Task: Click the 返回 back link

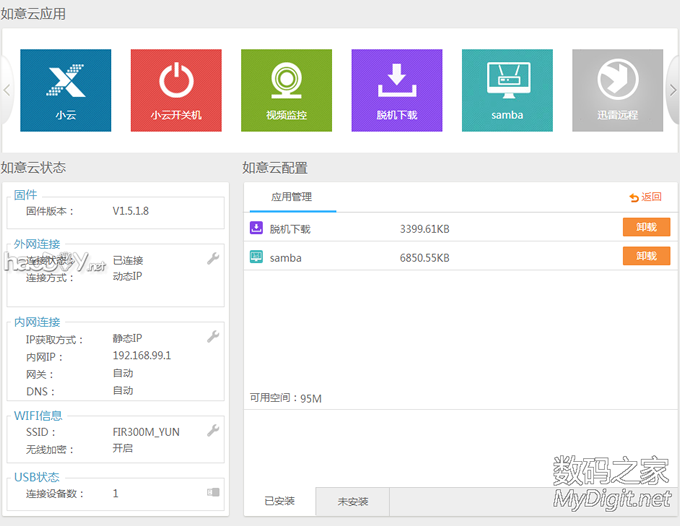Action: 646,197
